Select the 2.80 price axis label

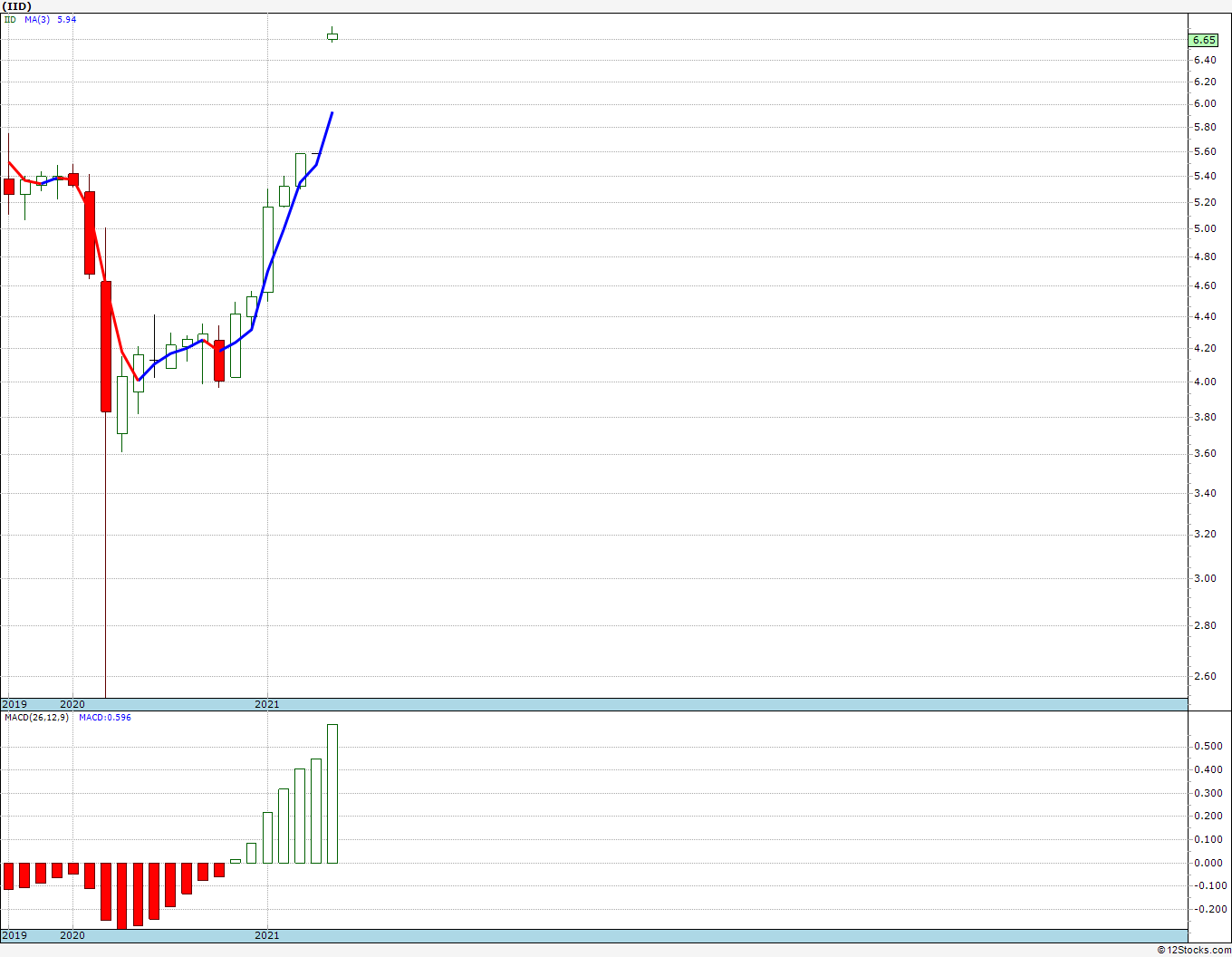tap(1205, 626)
